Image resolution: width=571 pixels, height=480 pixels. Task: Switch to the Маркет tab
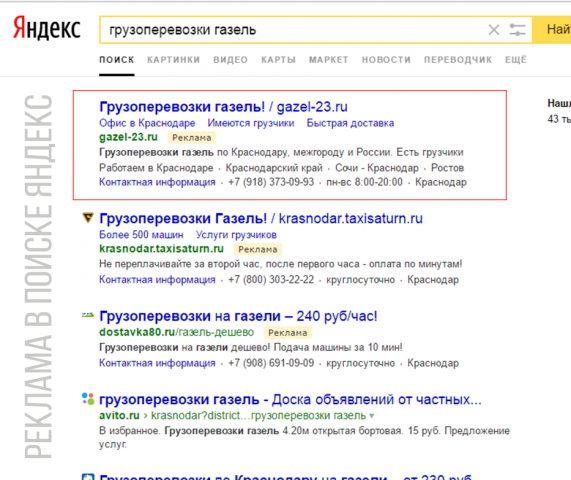point(328,60)
